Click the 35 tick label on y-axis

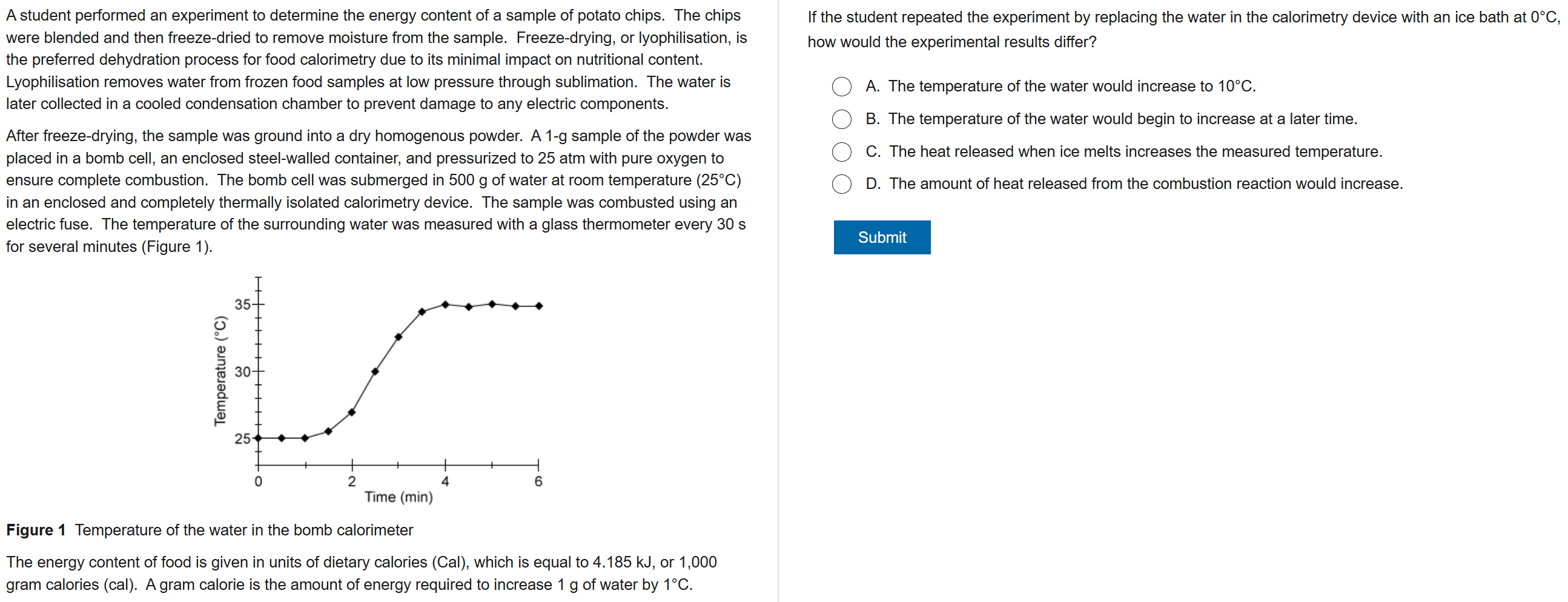click(242, 305)
